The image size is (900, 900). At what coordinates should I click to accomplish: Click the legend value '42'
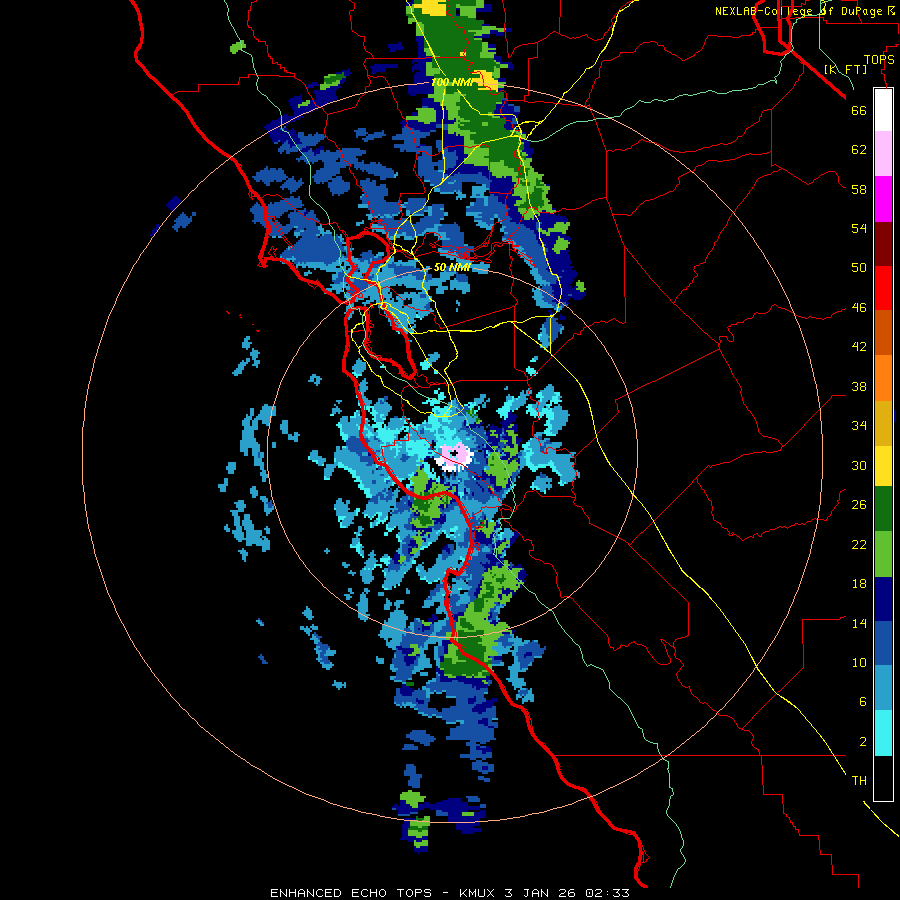[x=859, y=347]
